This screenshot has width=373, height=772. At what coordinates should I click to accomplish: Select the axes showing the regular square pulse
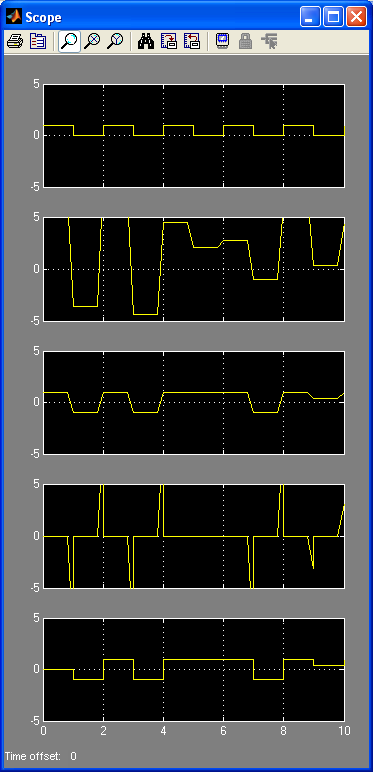194,135
